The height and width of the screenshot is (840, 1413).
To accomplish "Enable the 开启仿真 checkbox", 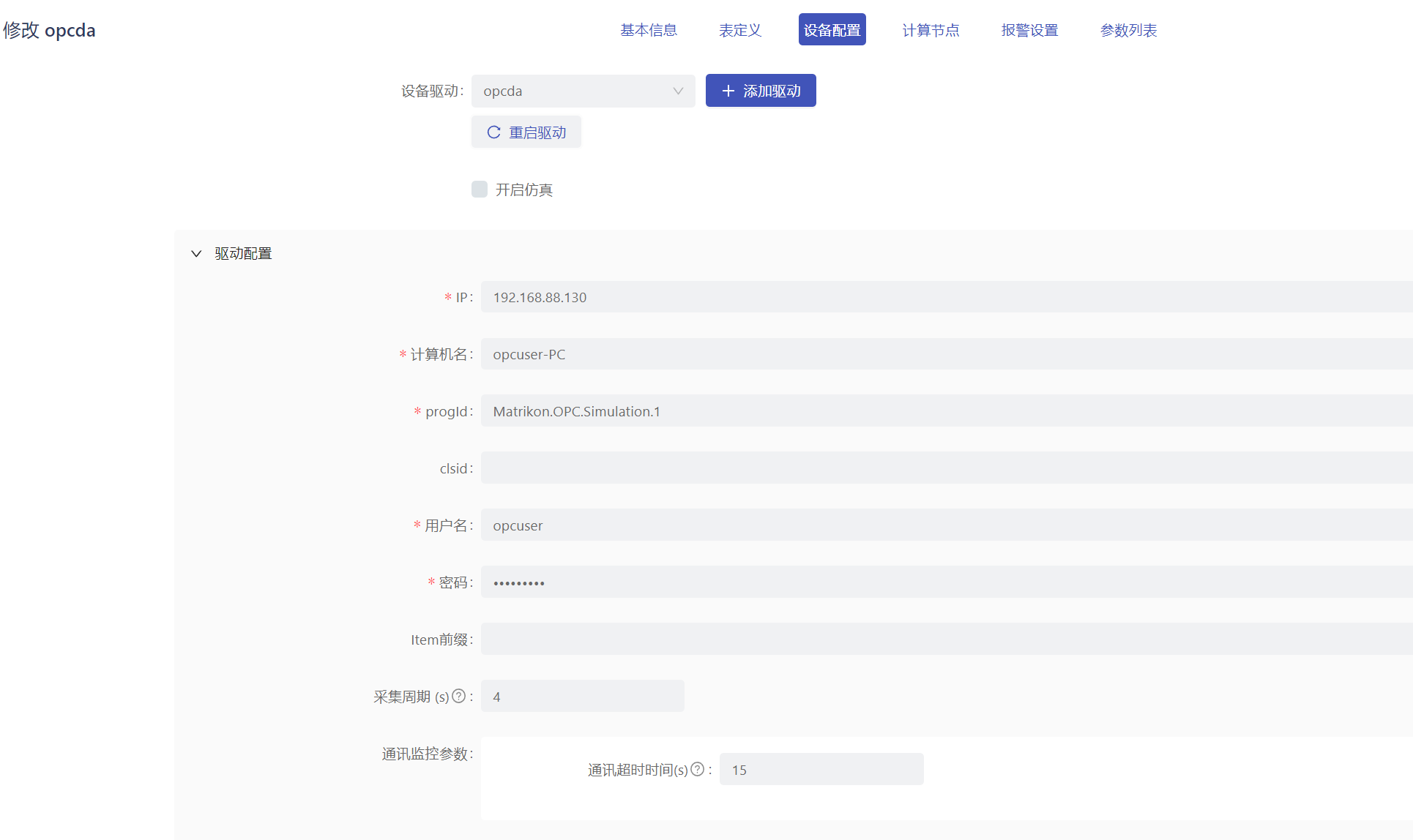I will 480,190.
